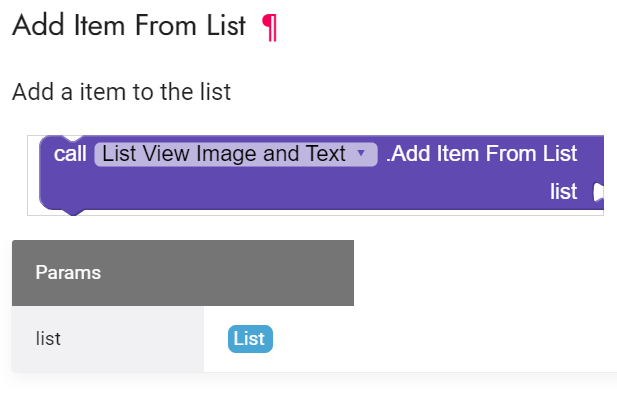
Task: Click the small arrow in the component selector
Action: pos(361,153)
